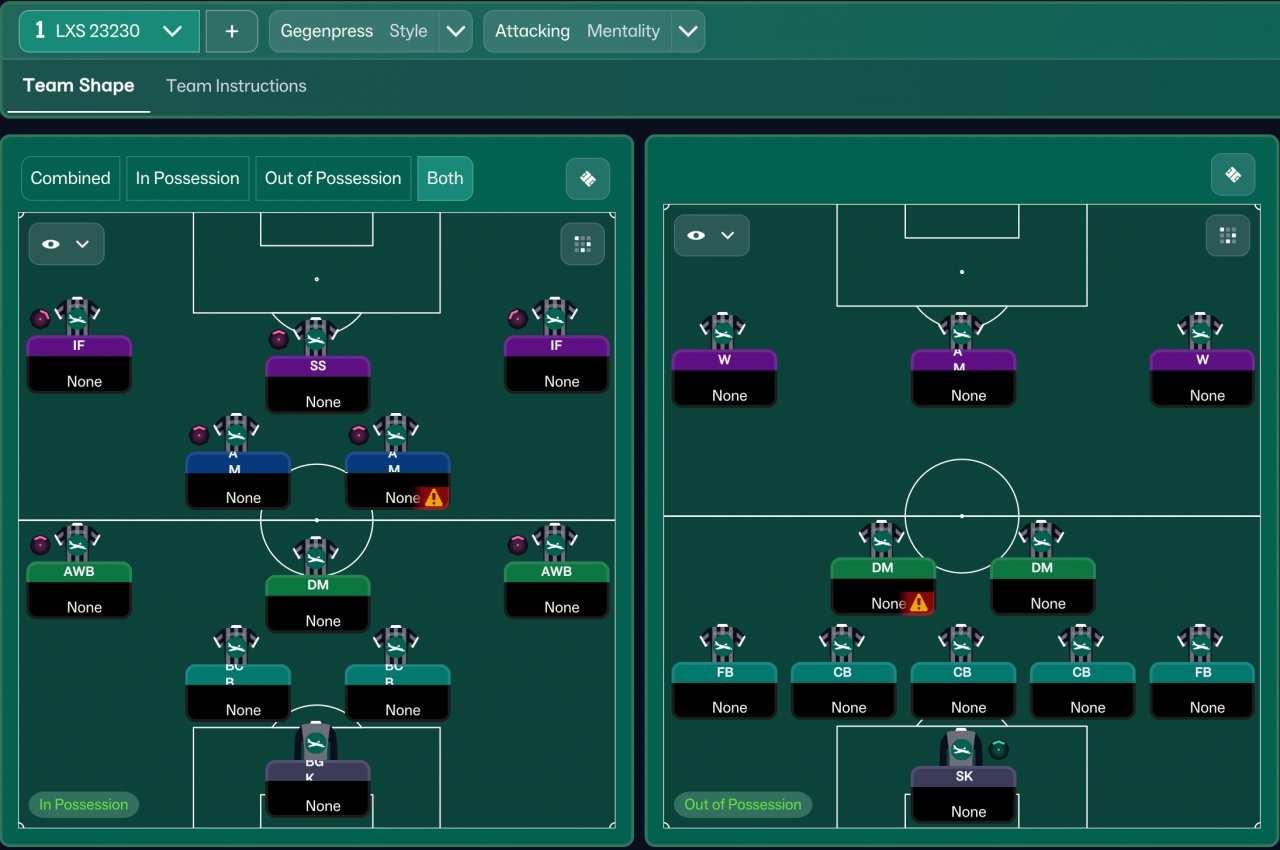Viewport: 1280px width, 850px height.
Task: Click the grid icon on the Out of Possession pitch
Action: coord(1228,236)
